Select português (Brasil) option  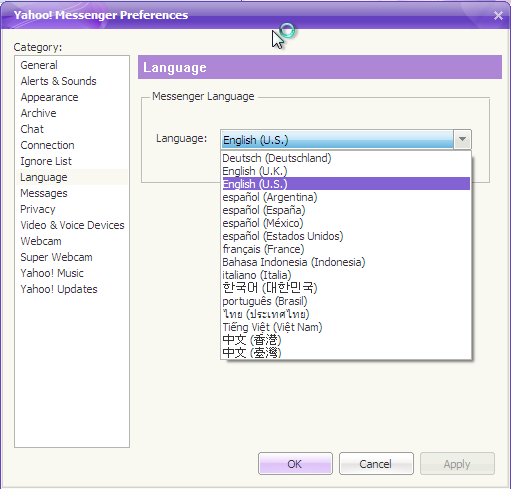(x=346, y=301)
